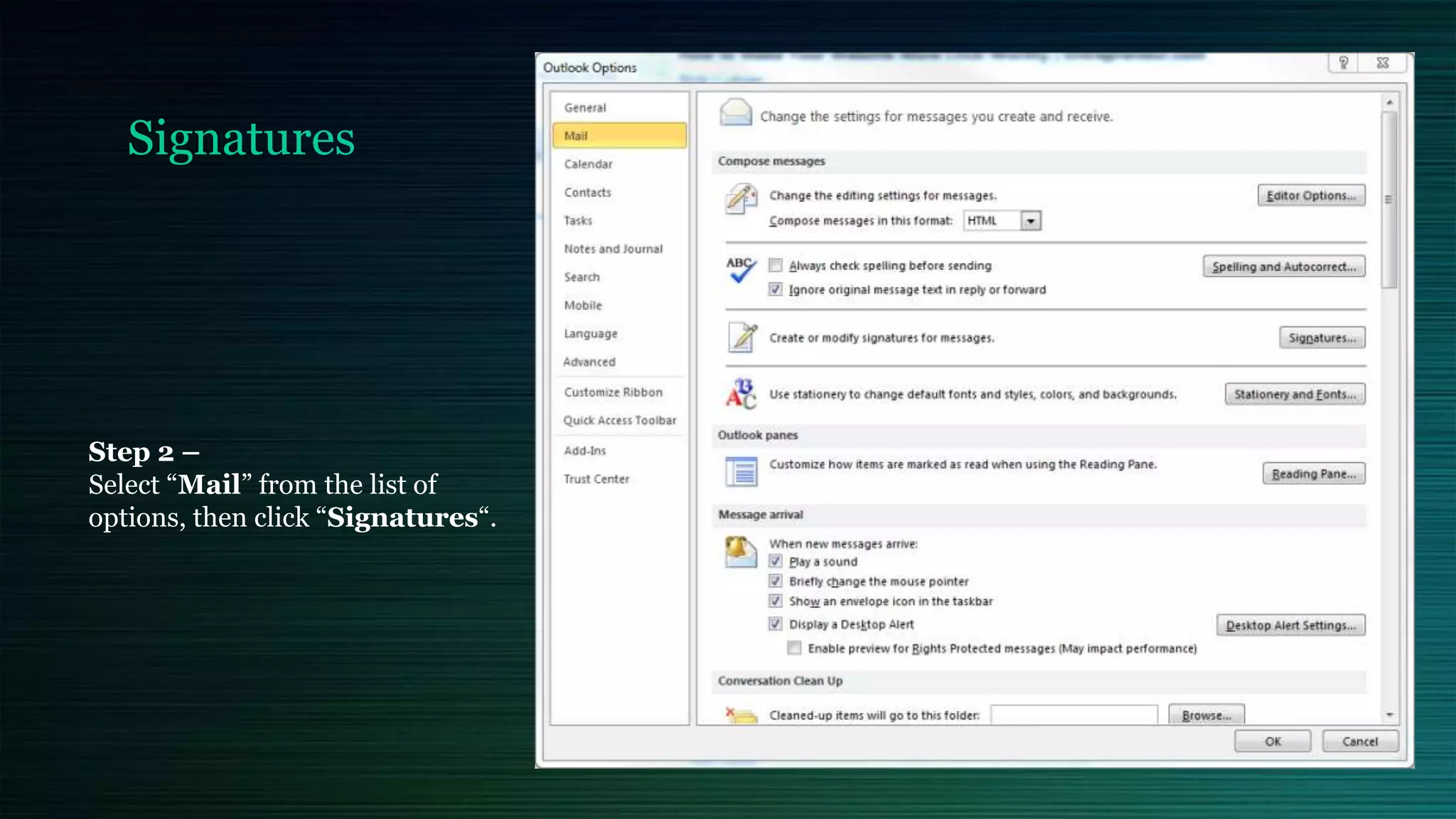This screenshot has width=1456, height=819.
Task: Click the Compose messages section header
Action: coord(1039,161)
